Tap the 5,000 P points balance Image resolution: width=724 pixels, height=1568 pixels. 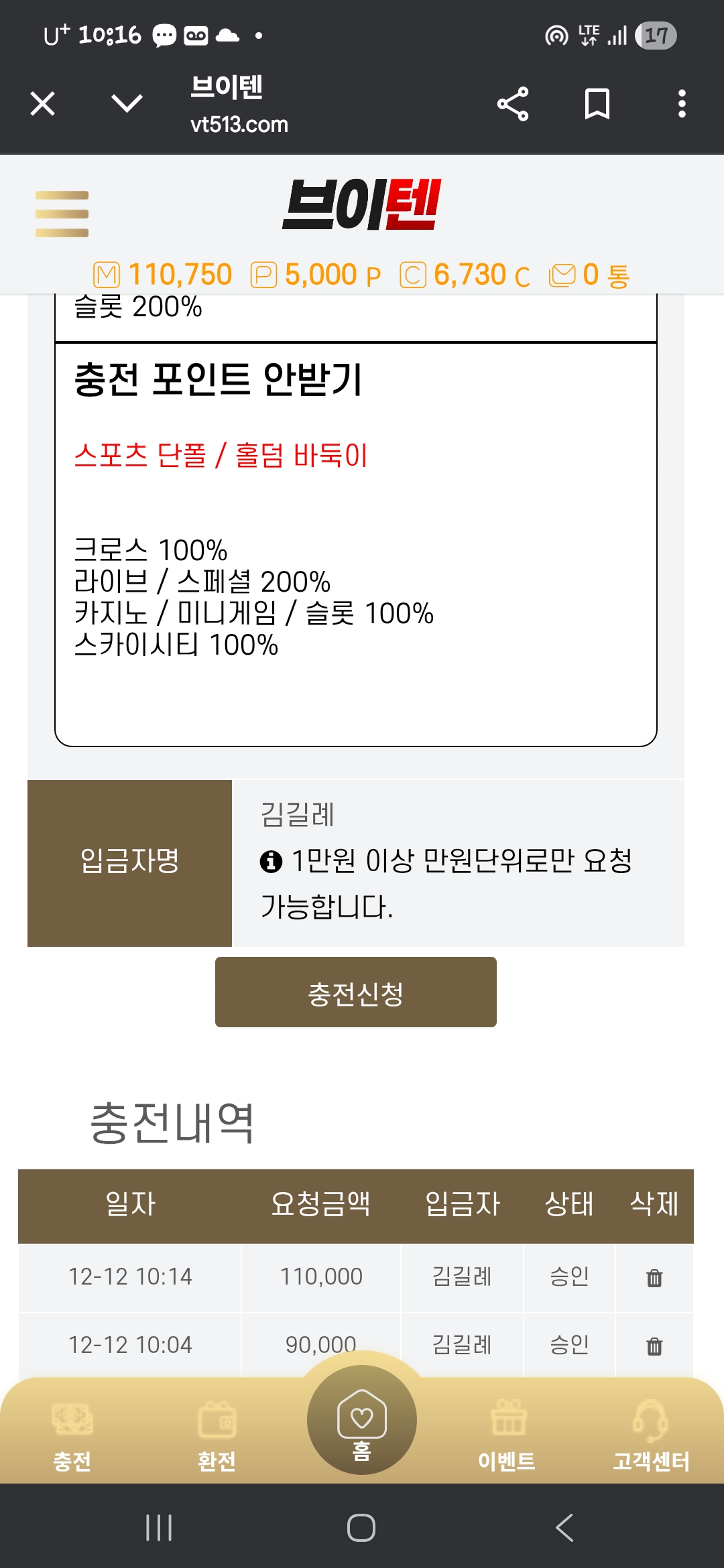click(316, 275)
